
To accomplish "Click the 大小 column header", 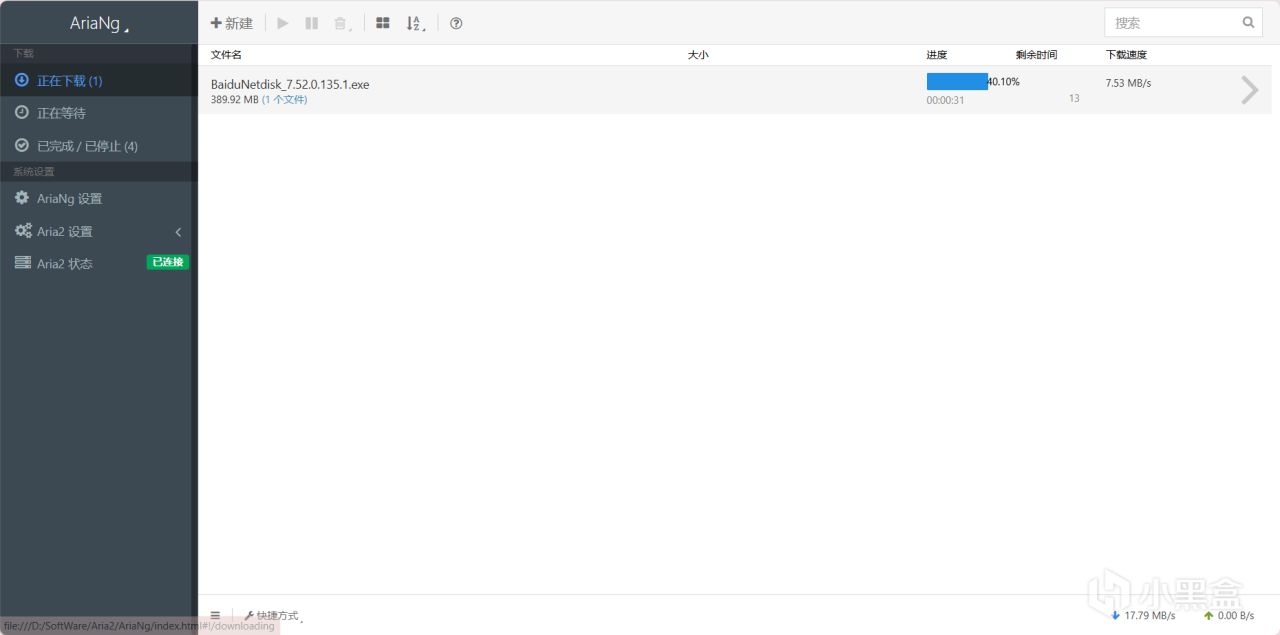I will [x=698, y=55].
